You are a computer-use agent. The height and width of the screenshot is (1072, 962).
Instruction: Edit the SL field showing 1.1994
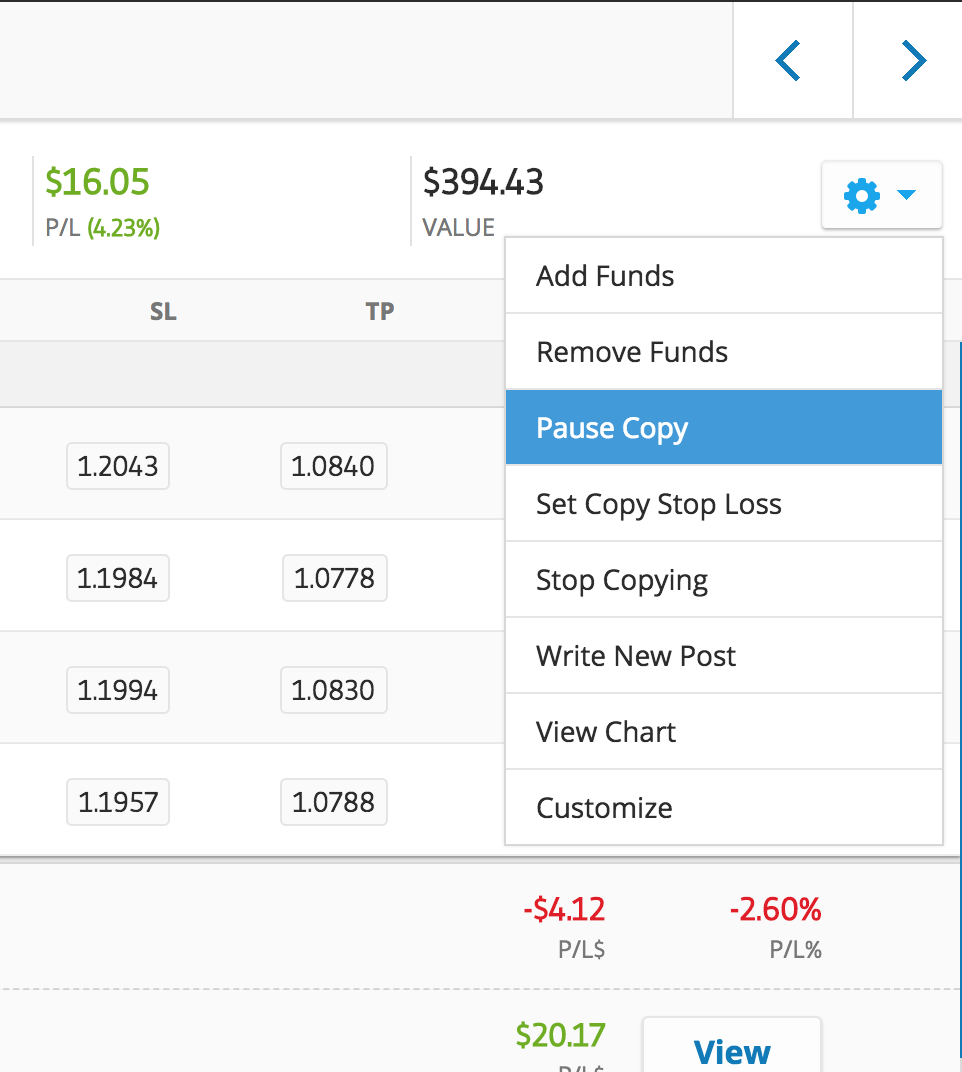pos(117,690)
